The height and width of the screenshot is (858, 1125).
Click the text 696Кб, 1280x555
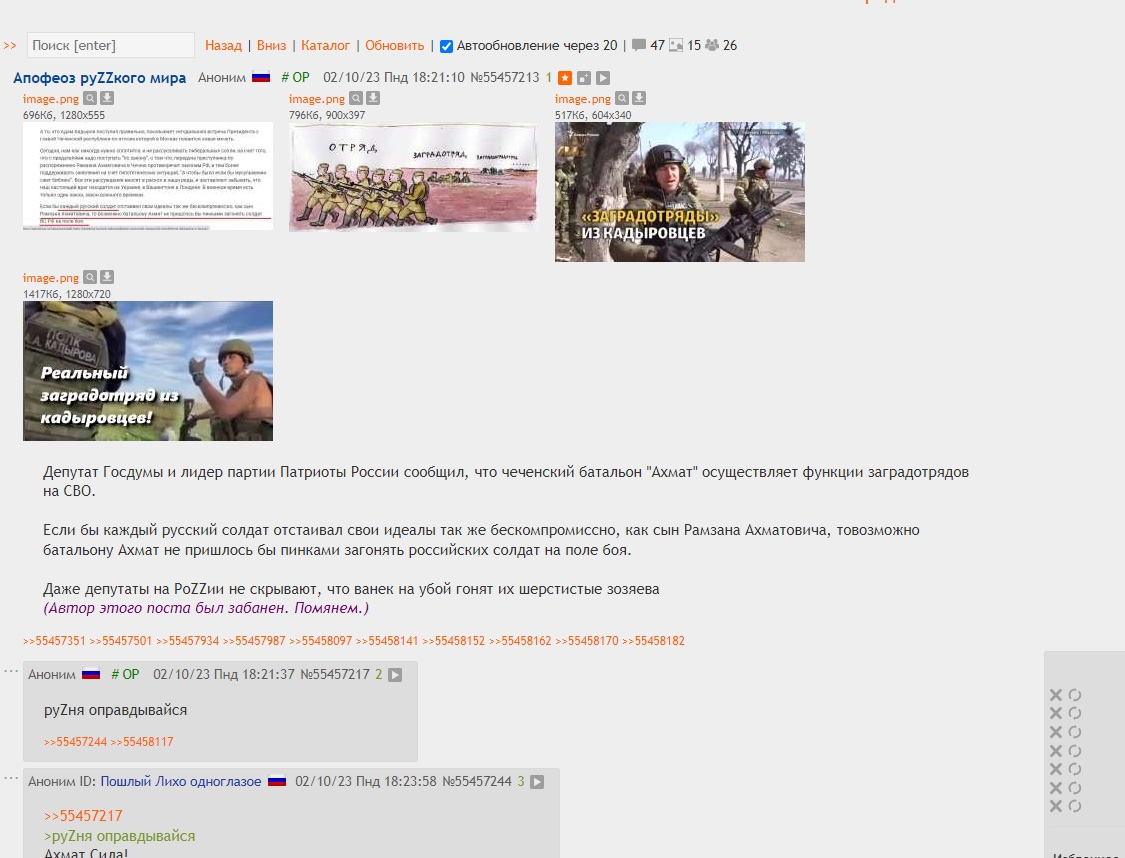pyautogui.click(x=64, y=115)
